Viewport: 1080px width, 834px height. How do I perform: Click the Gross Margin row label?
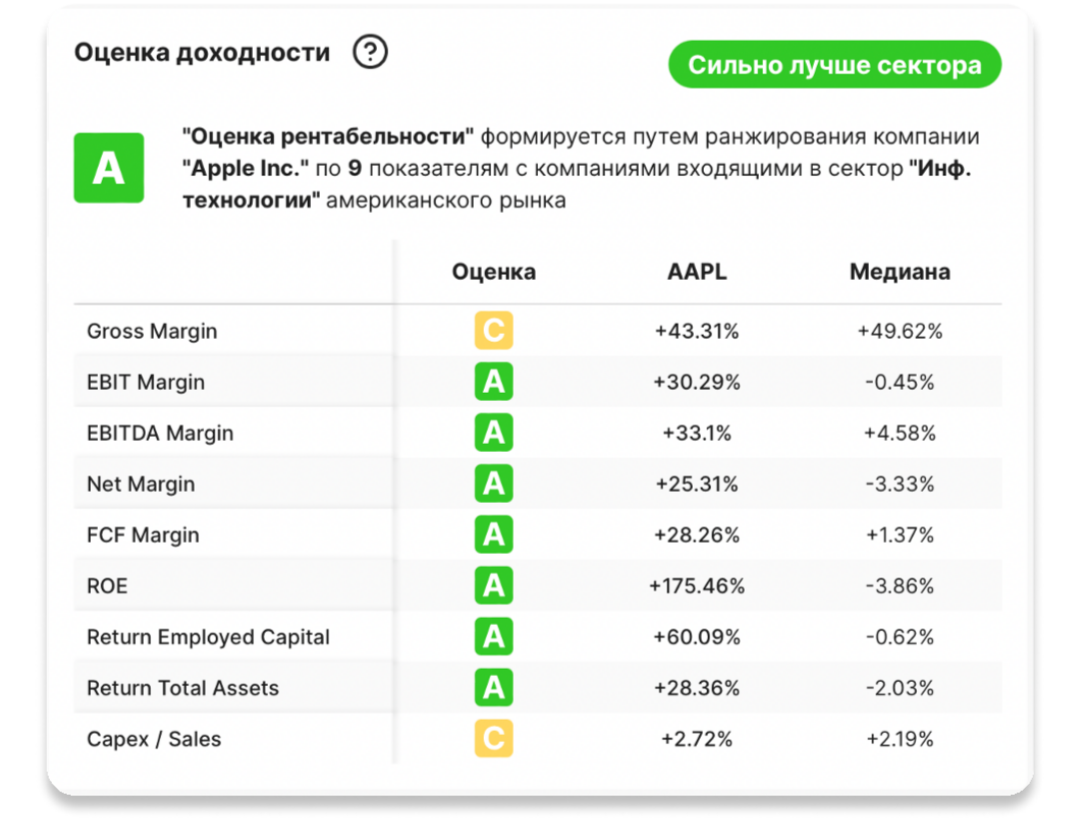point(152,331)
